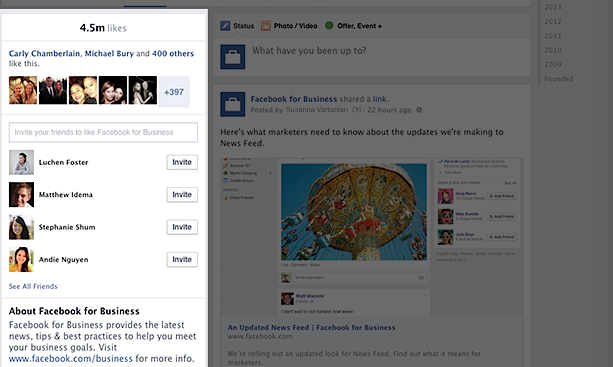This screenshot has width=613, height=367.
Task: Invite Stephanie Shum to like page
Action: tap(182, 227)
